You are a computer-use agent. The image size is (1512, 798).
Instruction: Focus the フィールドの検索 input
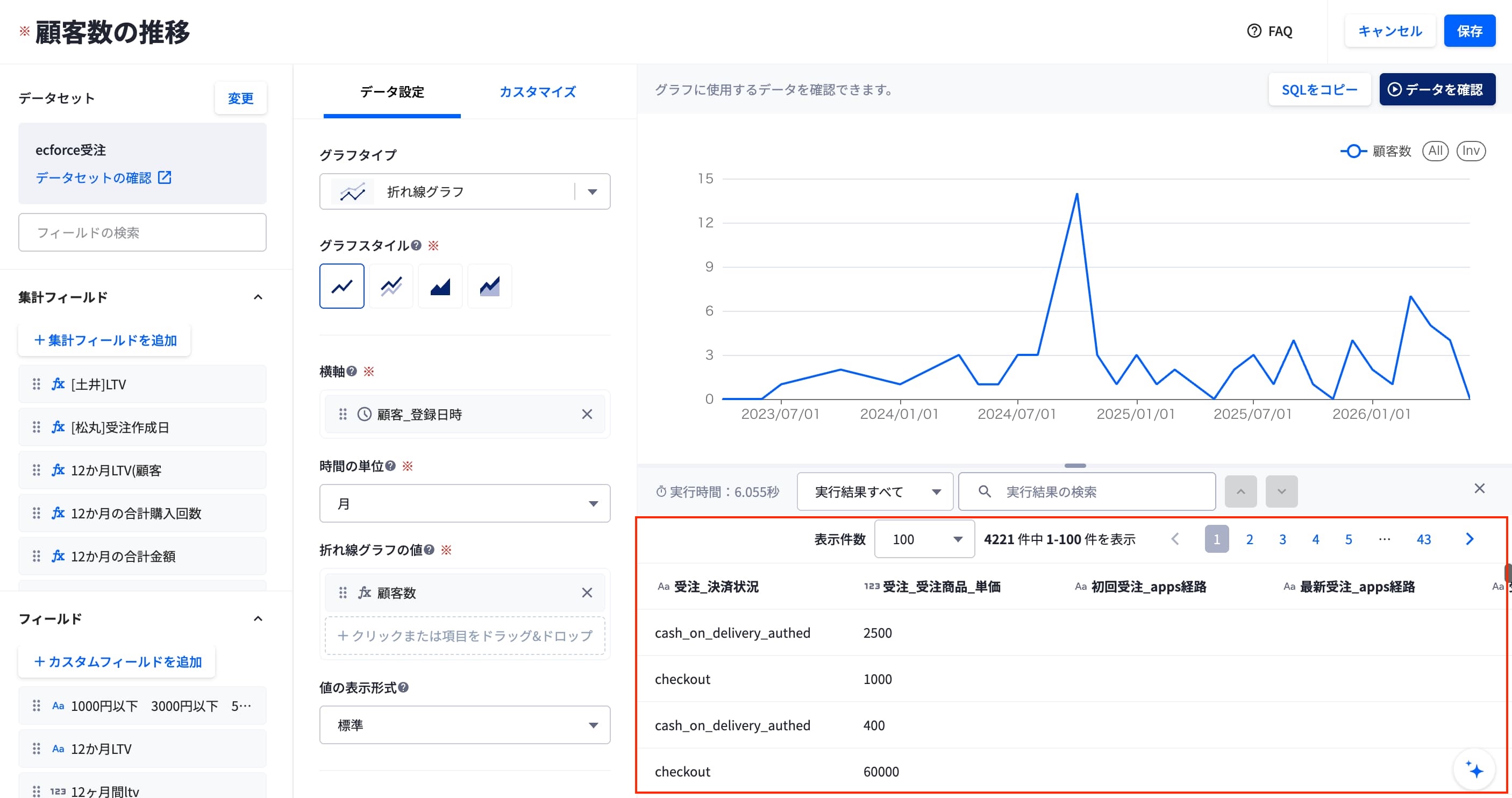142,232
